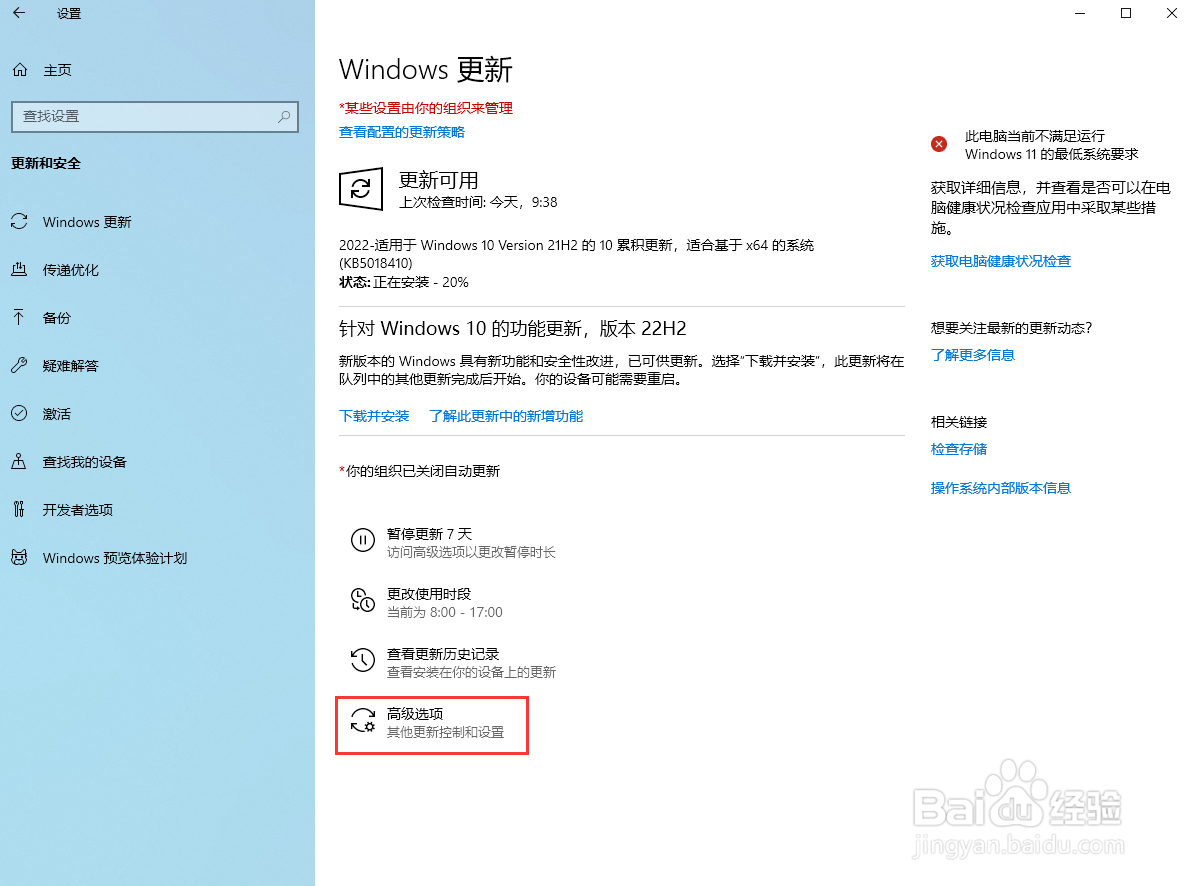Click the Windows 预览体验计划 cat icon
Viewport: 1189px width, 886px height.
coord(19,558)
